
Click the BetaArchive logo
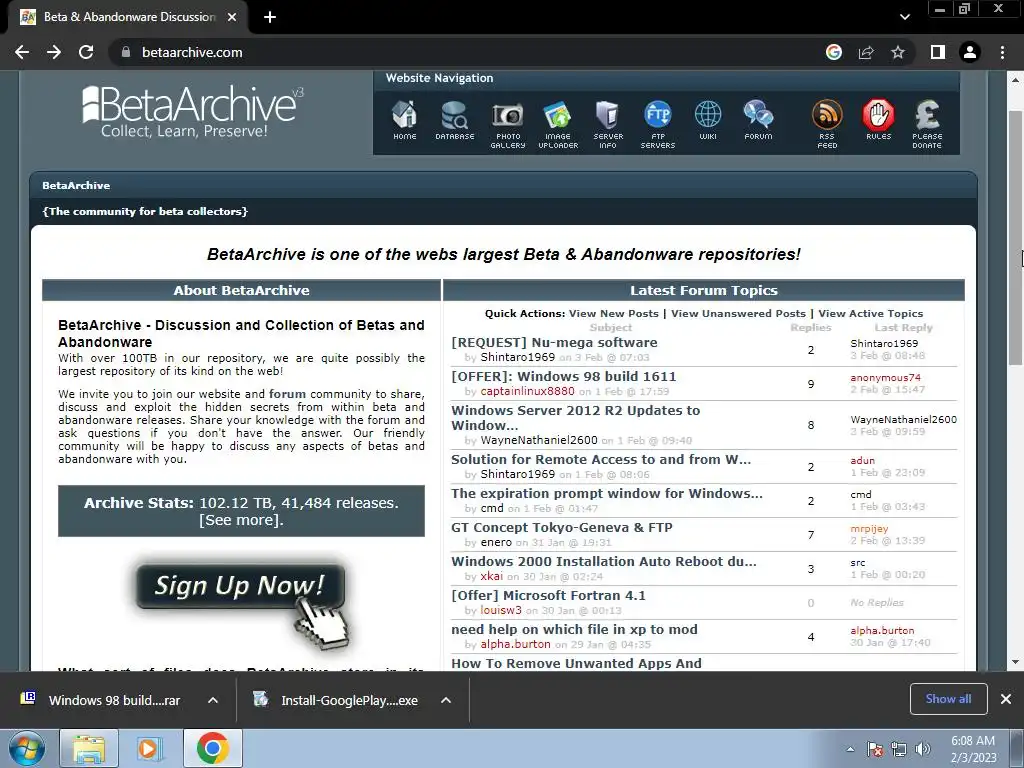point(193,112)
